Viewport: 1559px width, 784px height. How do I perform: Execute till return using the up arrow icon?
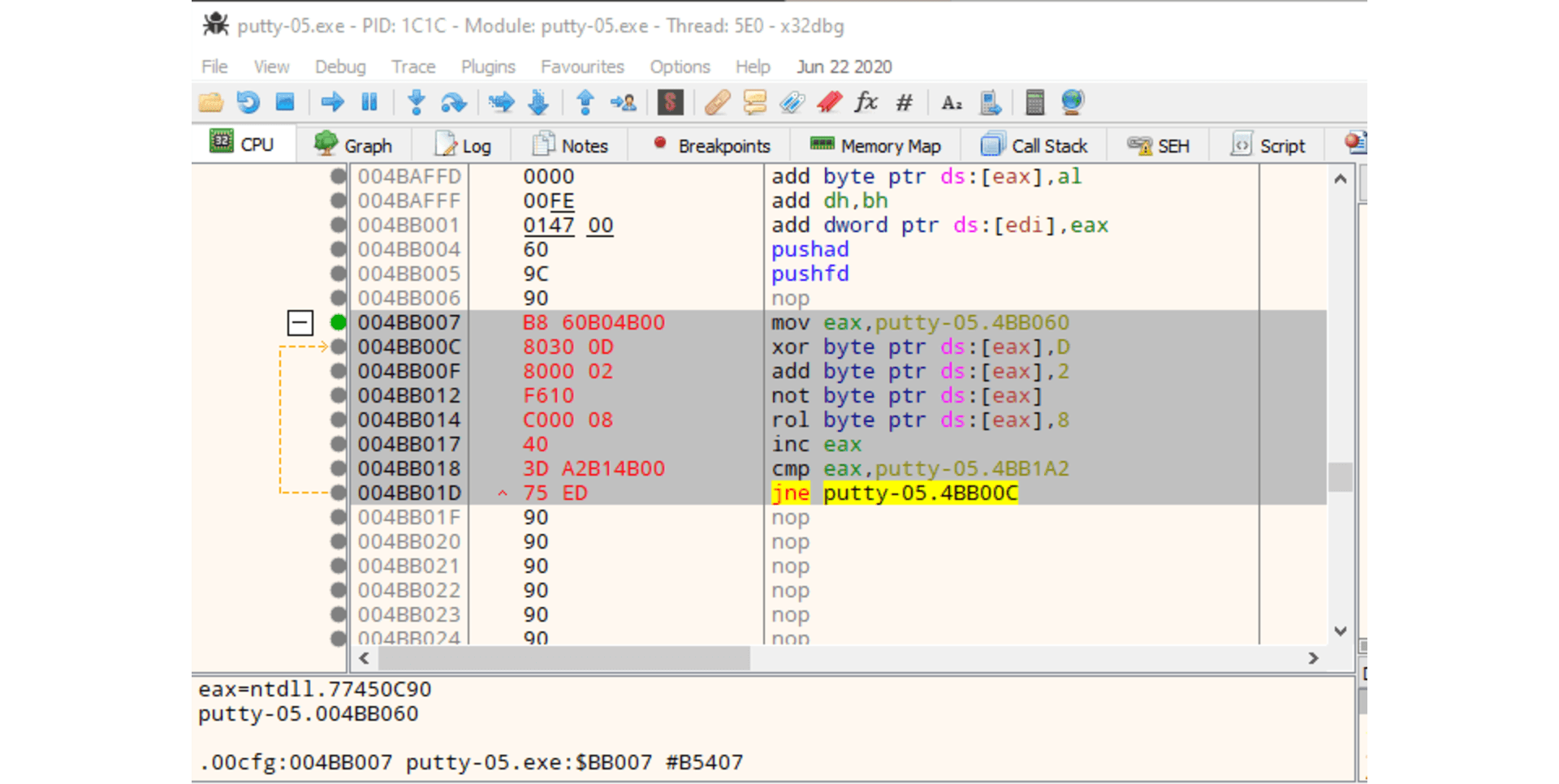click(x=585, y=102)
